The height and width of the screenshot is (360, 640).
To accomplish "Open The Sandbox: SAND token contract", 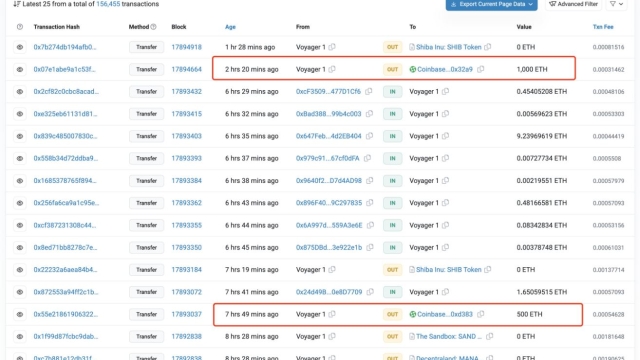I will click(449, 336).
